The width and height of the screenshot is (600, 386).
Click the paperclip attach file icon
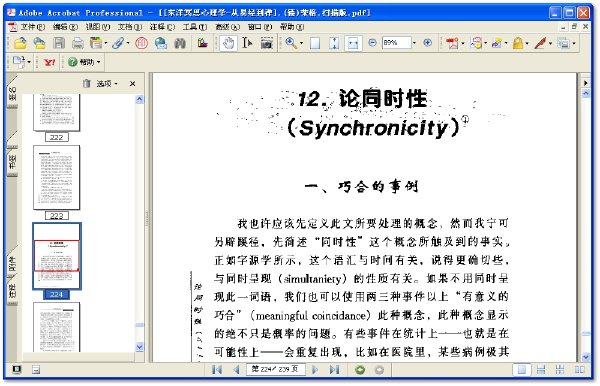click(x=118, y=43)
